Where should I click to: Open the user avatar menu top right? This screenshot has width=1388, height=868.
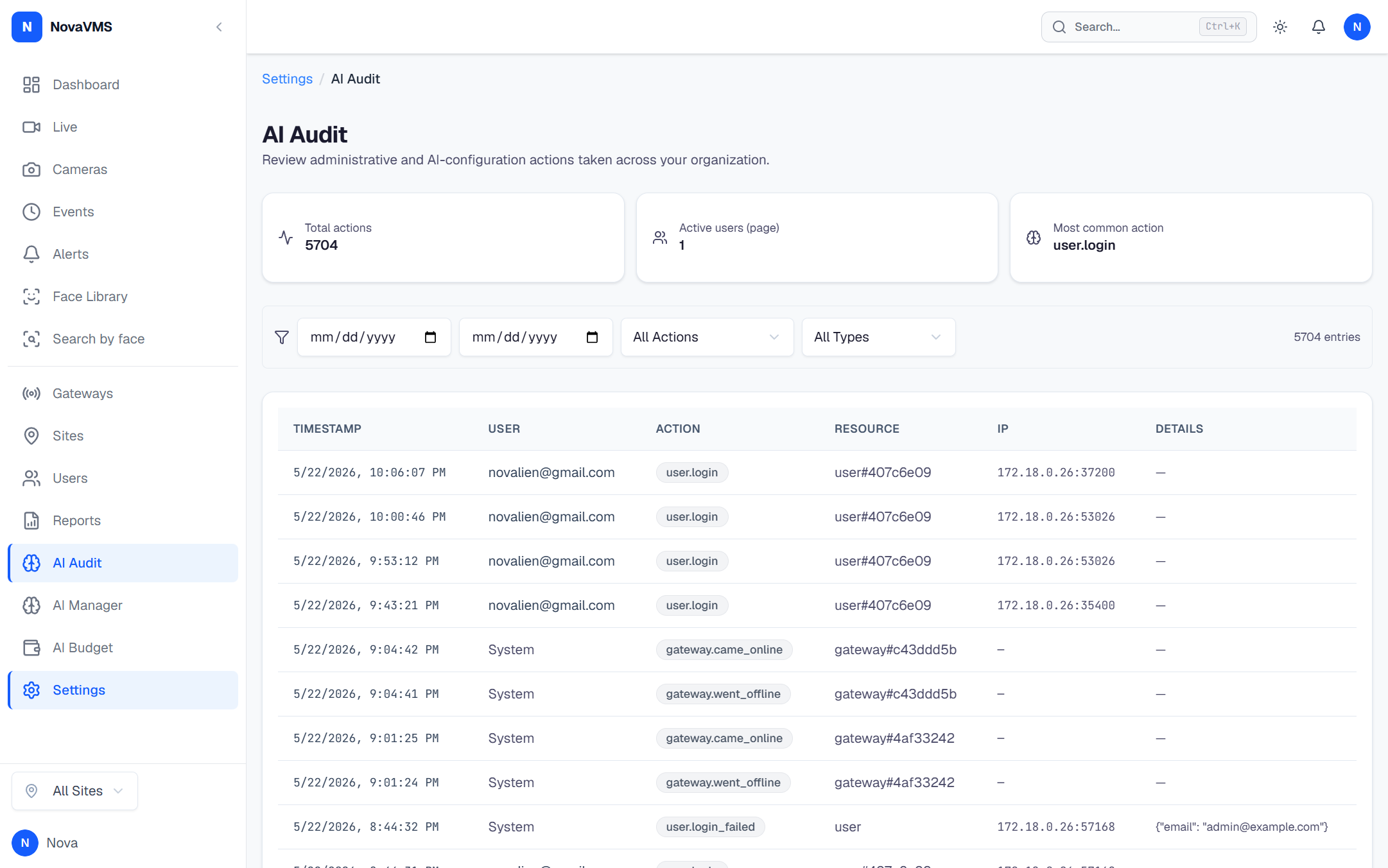coord(1357,27)
